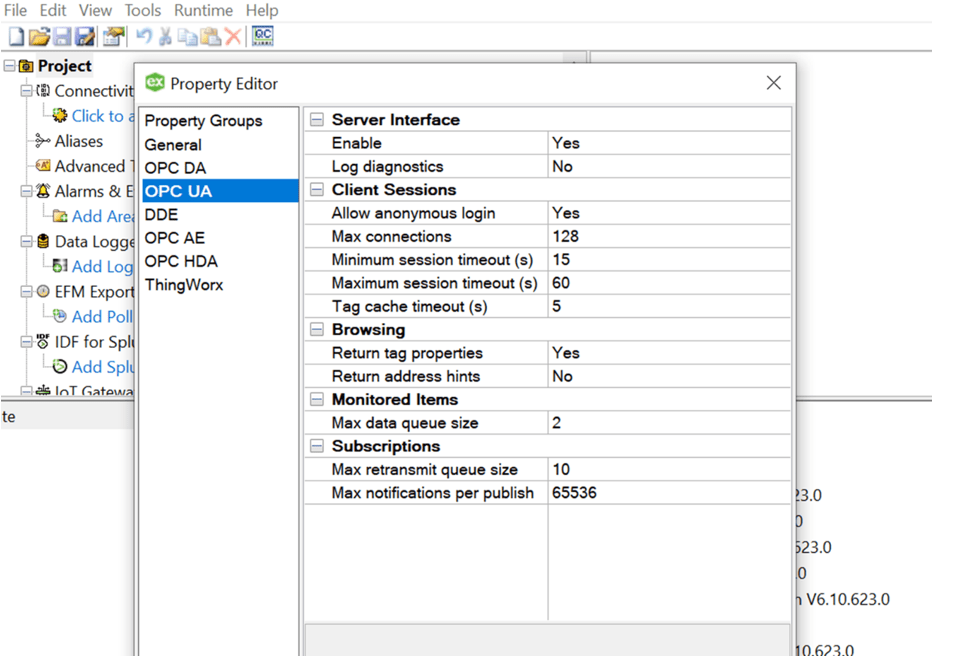955x659 pixels.
Task: Close the Property Editor dialog
Action: tap(774, 83)
